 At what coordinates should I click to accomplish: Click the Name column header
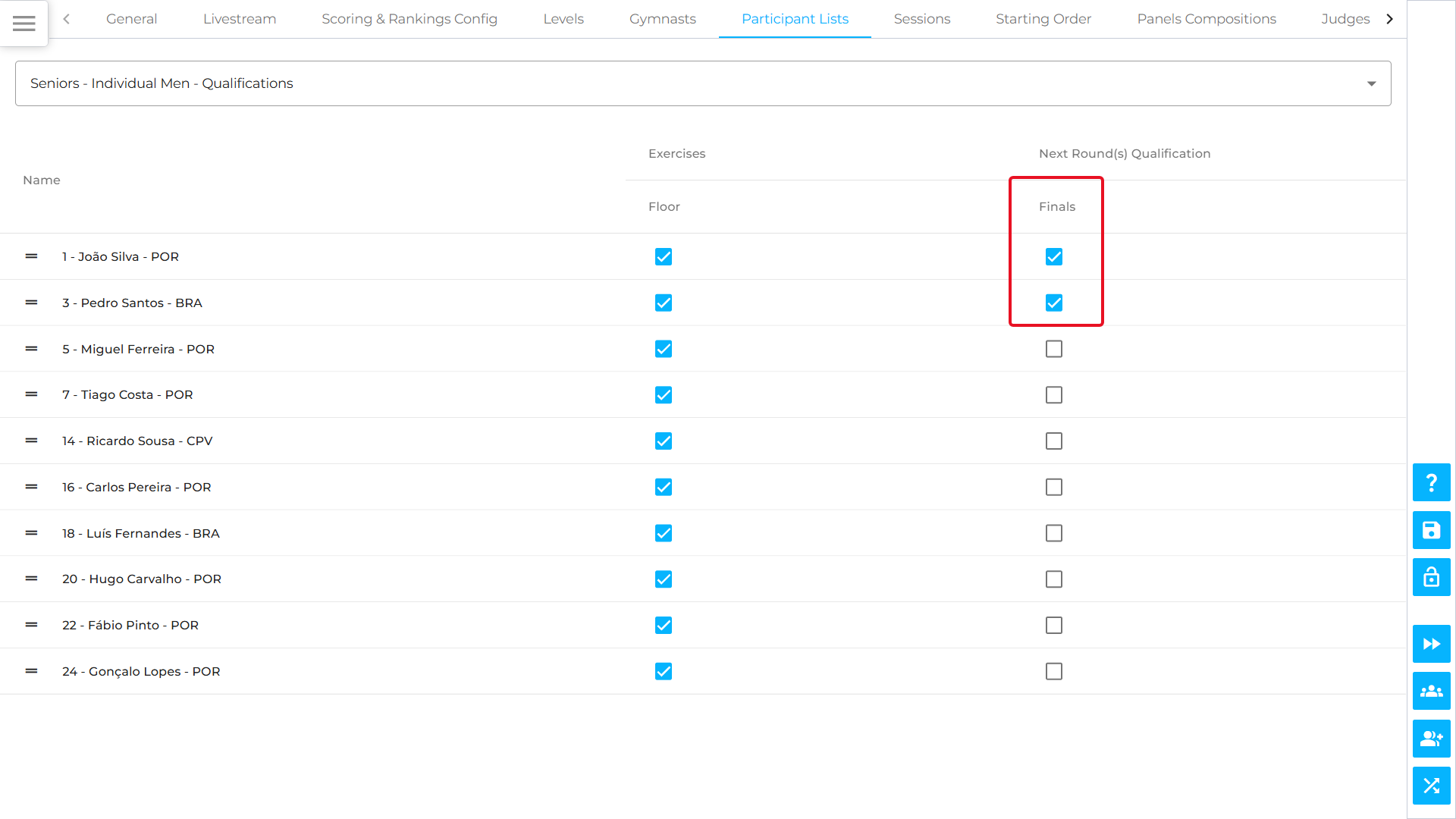tap(42, 180)
